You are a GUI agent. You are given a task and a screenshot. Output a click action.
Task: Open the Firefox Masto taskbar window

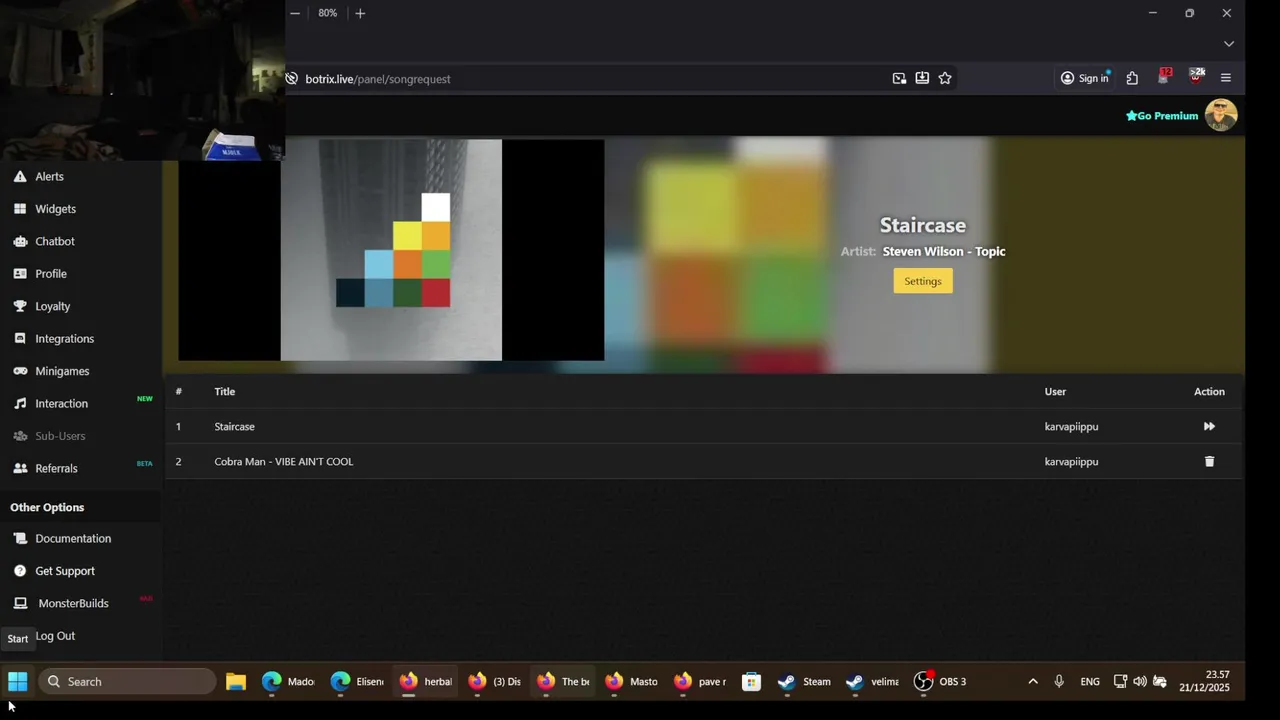(632, 682)
